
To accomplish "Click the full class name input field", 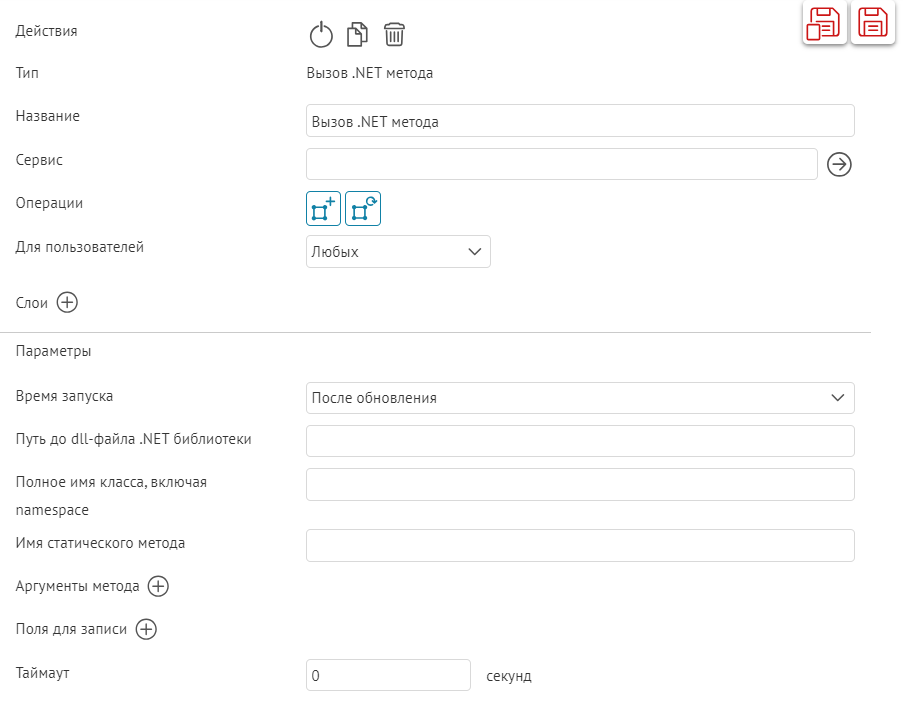I will (x=580, y=484).
